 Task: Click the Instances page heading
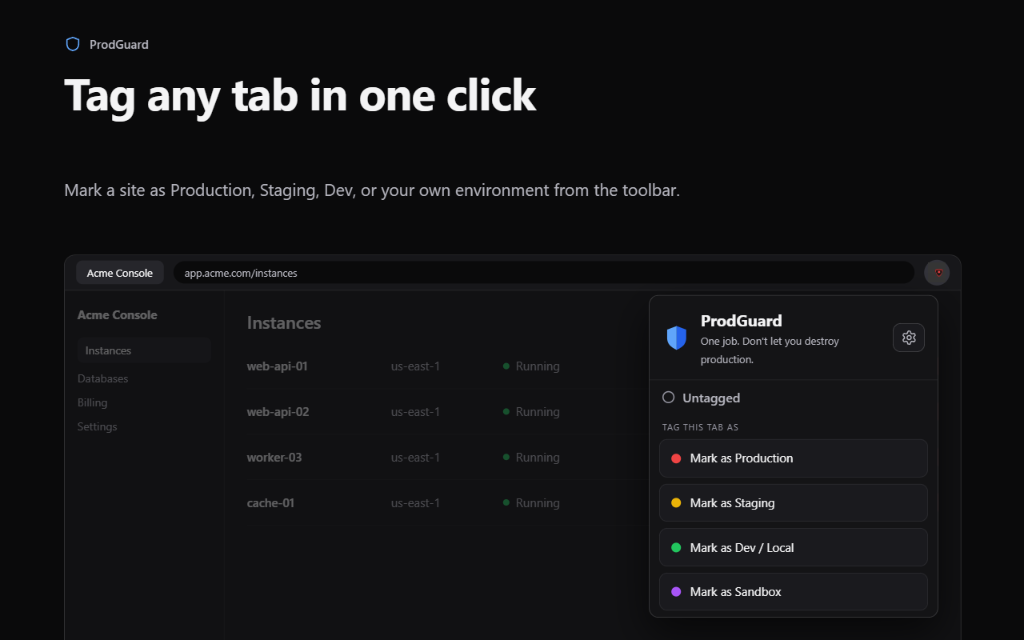[x=283, y=323]
